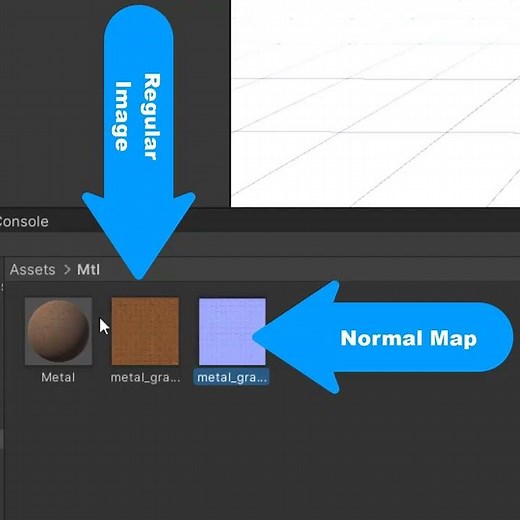Select the brown metal_gra... texture thumbnail
The height and width of the screenshot is (520, 520).
[x=145, y=331]
